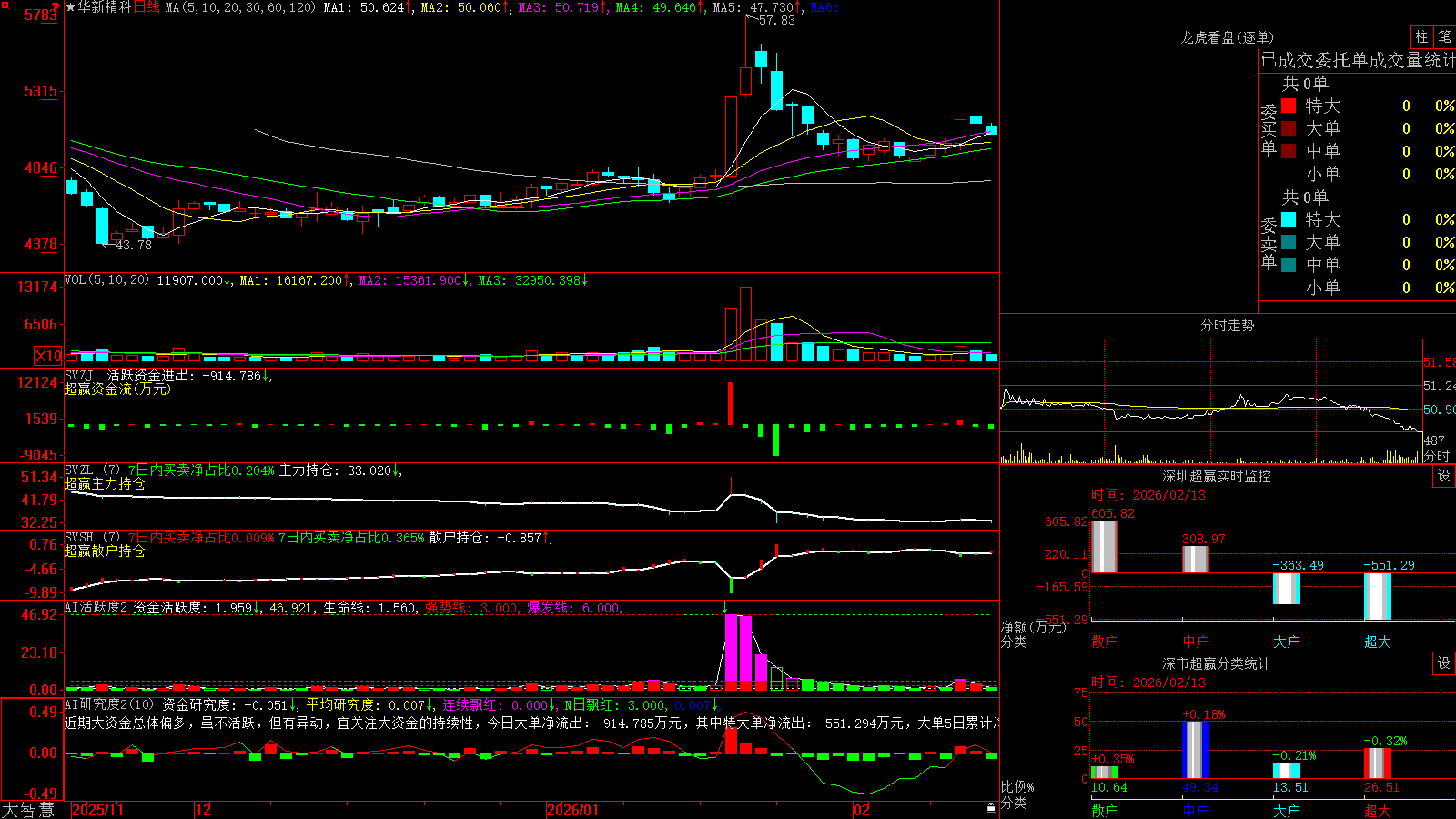Click the MA5: 47.730 value
Viewport: 1456px width, 819px height.
click(x=753, y=7)
